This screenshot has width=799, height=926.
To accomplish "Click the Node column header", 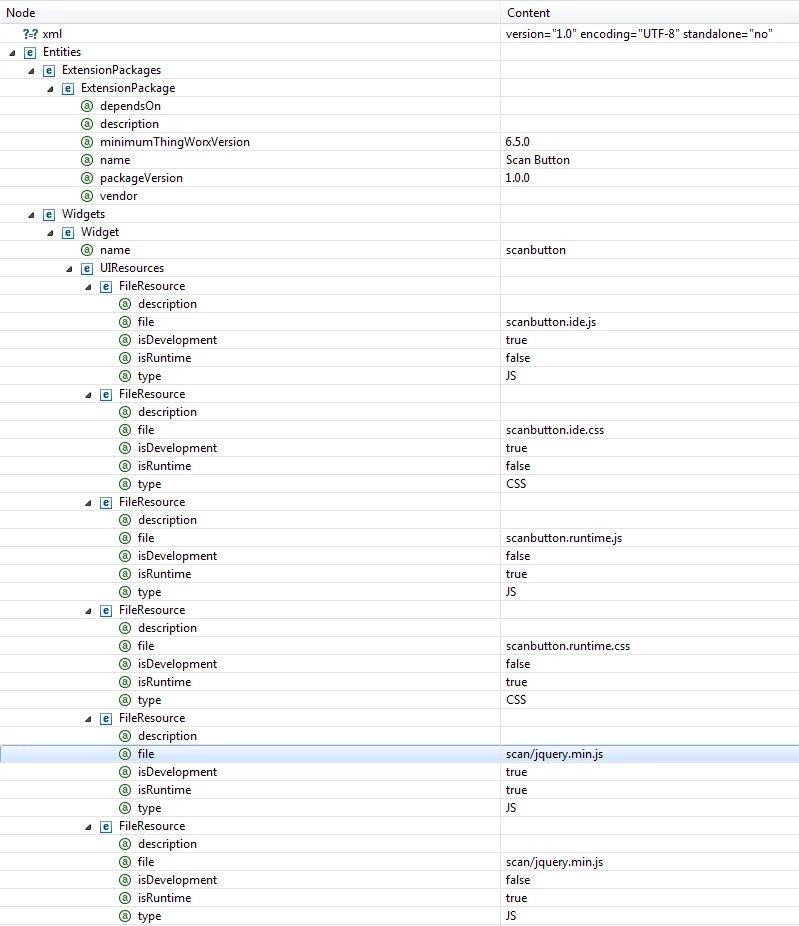I will coord(250,12).
